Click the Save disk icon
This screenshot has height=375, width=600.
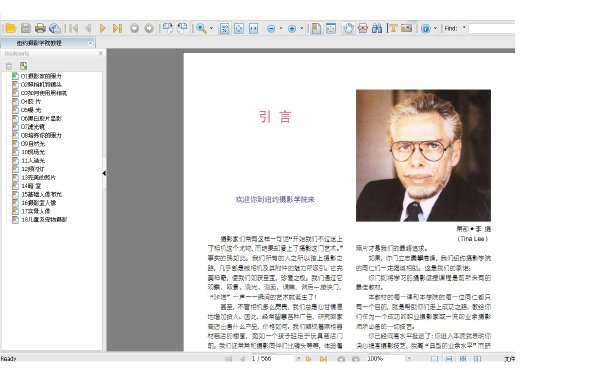click(x=26, y=28)
